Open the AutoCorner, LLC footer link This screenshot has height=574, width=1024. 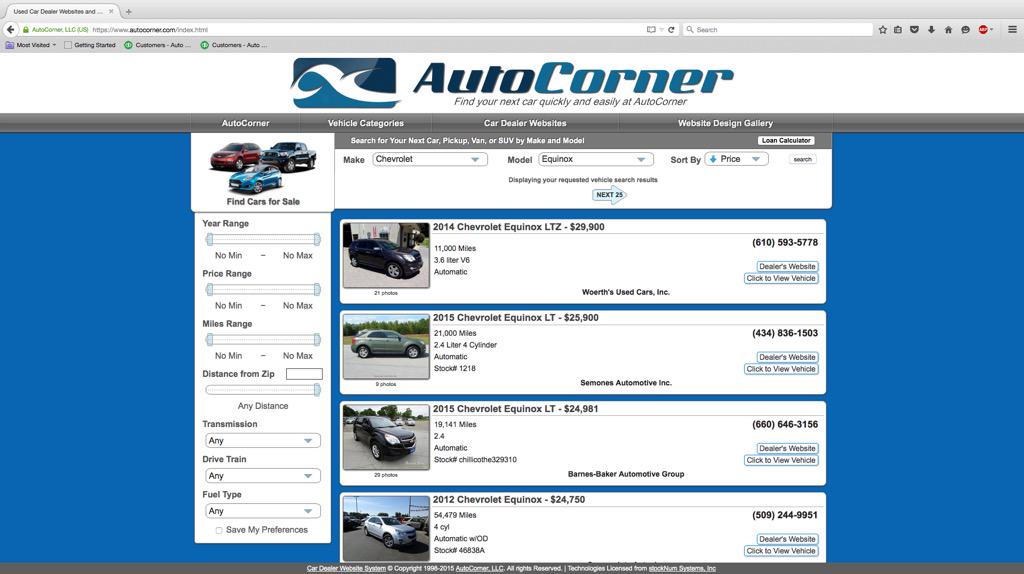point(479,568)
